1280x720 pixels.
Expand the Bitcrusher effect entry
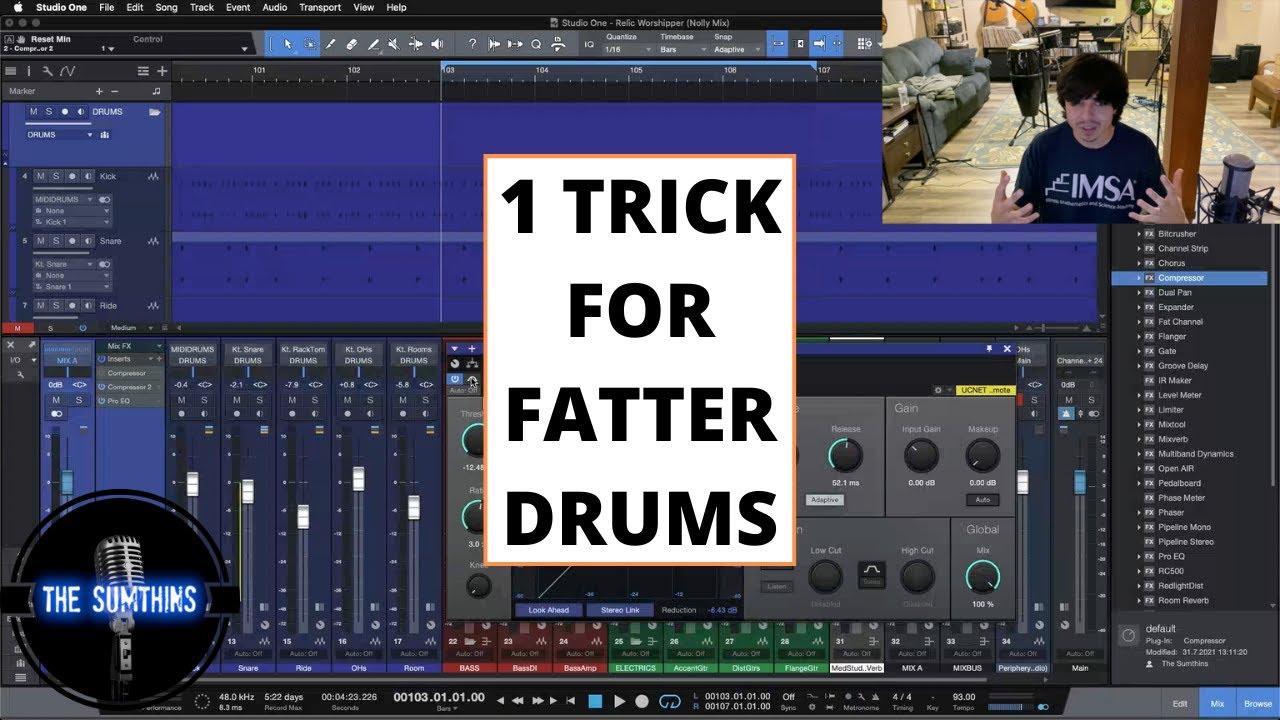(x=1138, y=234)
